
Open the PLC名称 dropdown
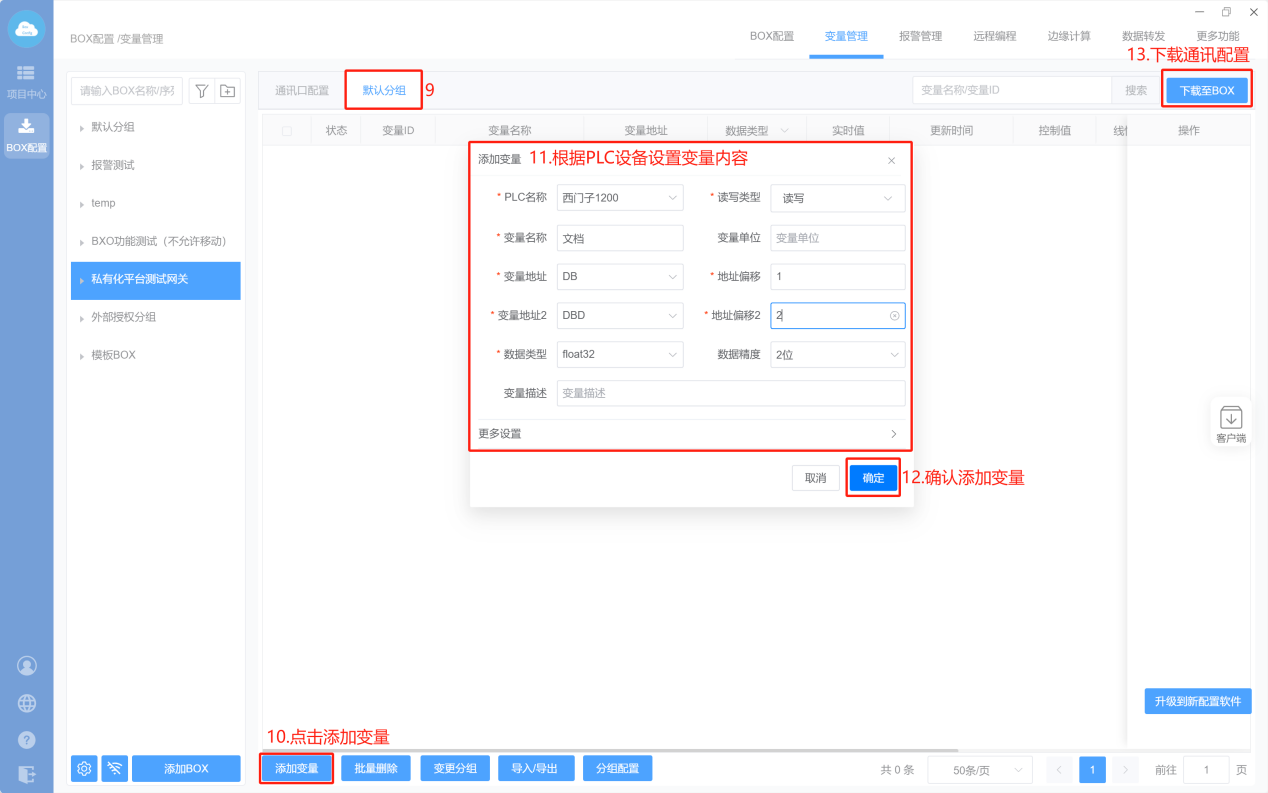tap(620, 198)
